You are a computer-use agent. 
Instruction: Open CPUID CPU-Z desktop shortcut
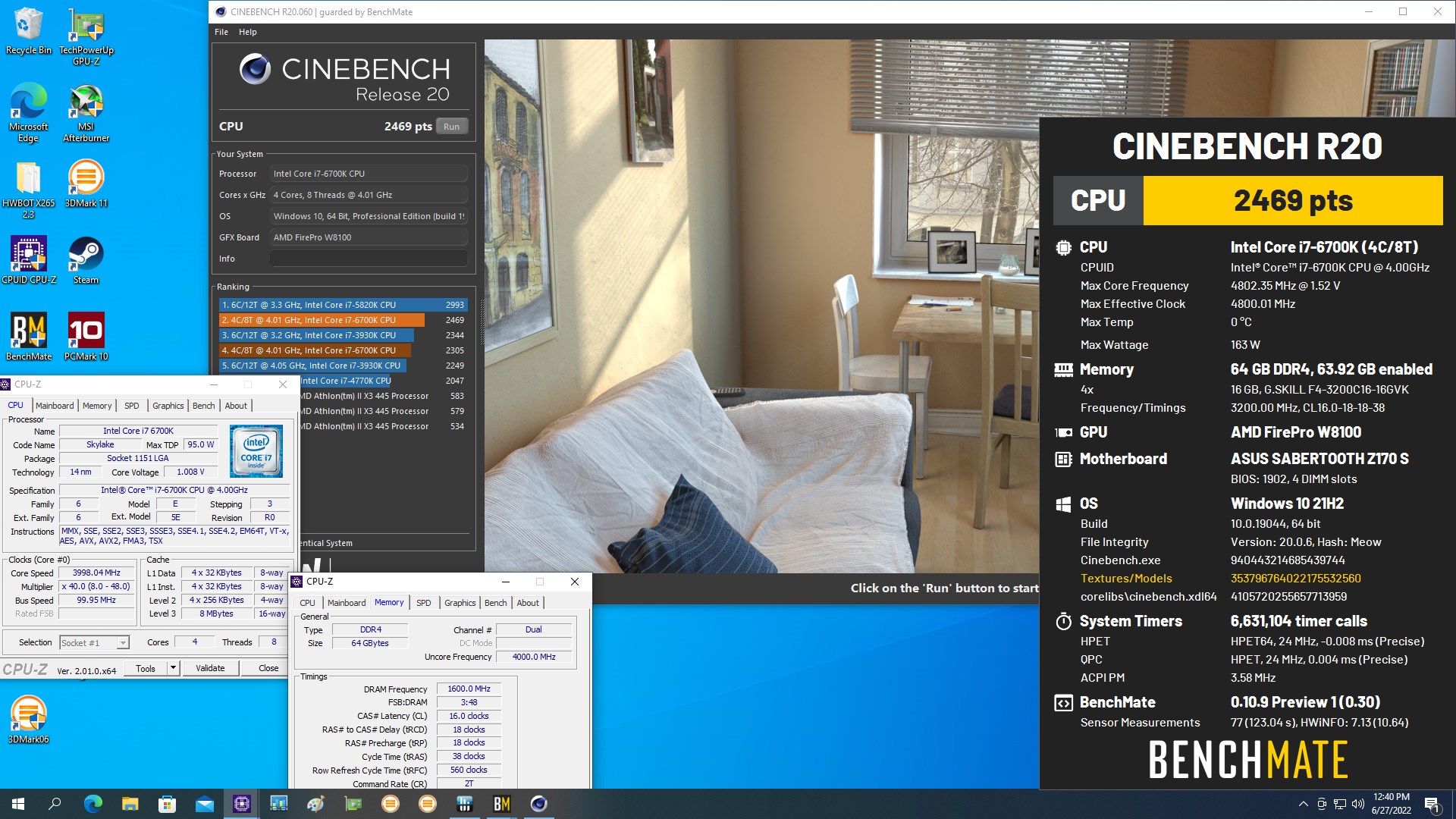point(28,259)
